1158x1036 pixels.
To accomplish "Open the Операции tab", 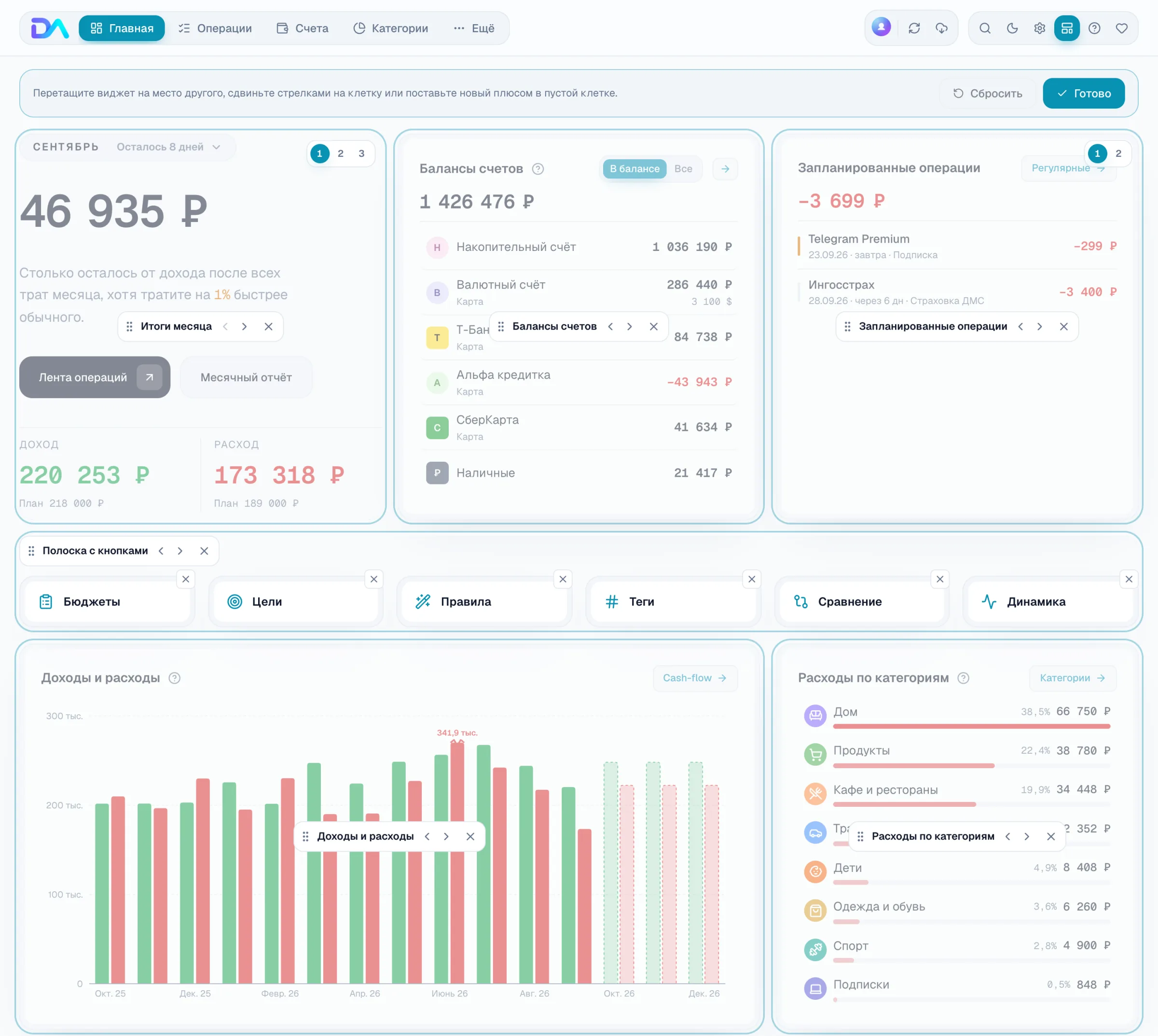I will click(215, 28).
